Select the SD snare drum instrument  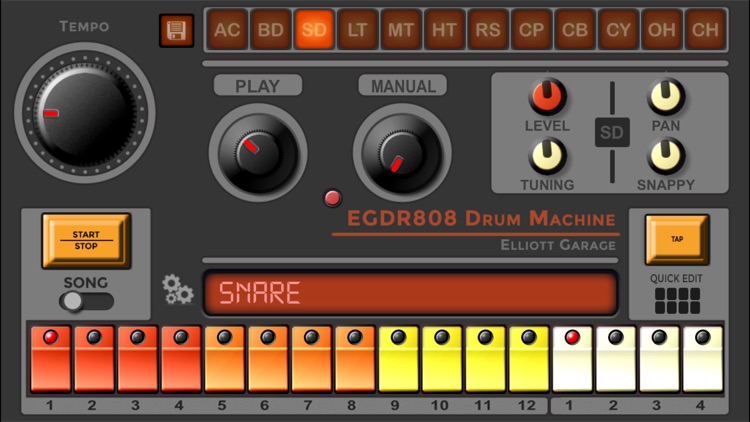pos(314,30)
